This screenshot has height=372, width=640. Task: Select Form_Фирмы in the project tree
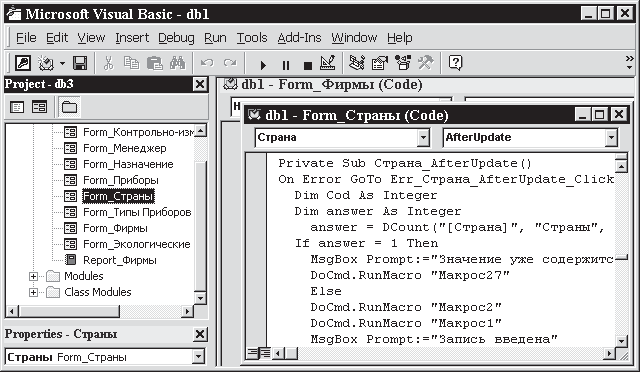tap(115, 228)
